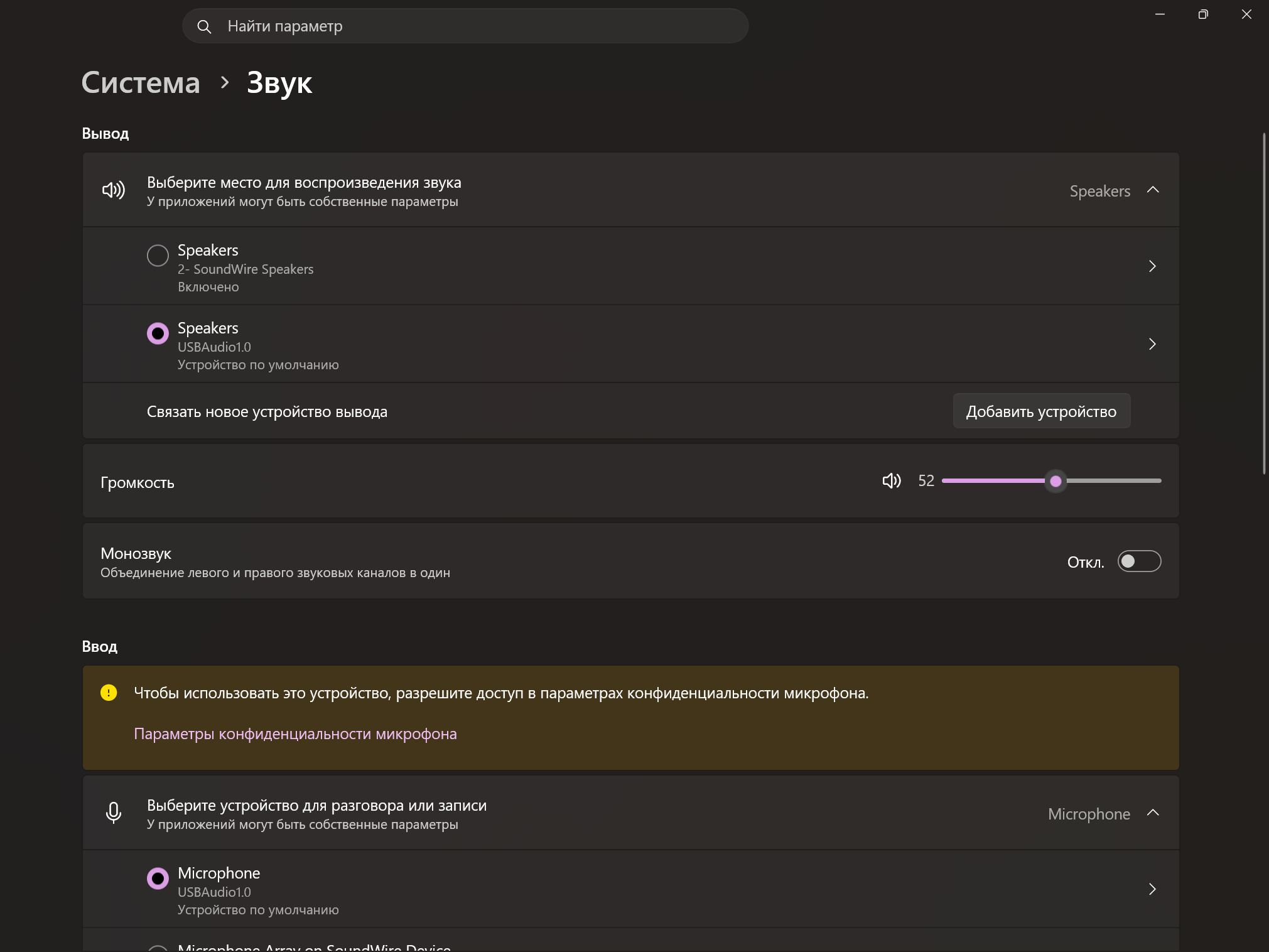This screenshot has height=952, width=1269.
Task: Toggle the Монозвук switch
Action: coord(1139,561)
